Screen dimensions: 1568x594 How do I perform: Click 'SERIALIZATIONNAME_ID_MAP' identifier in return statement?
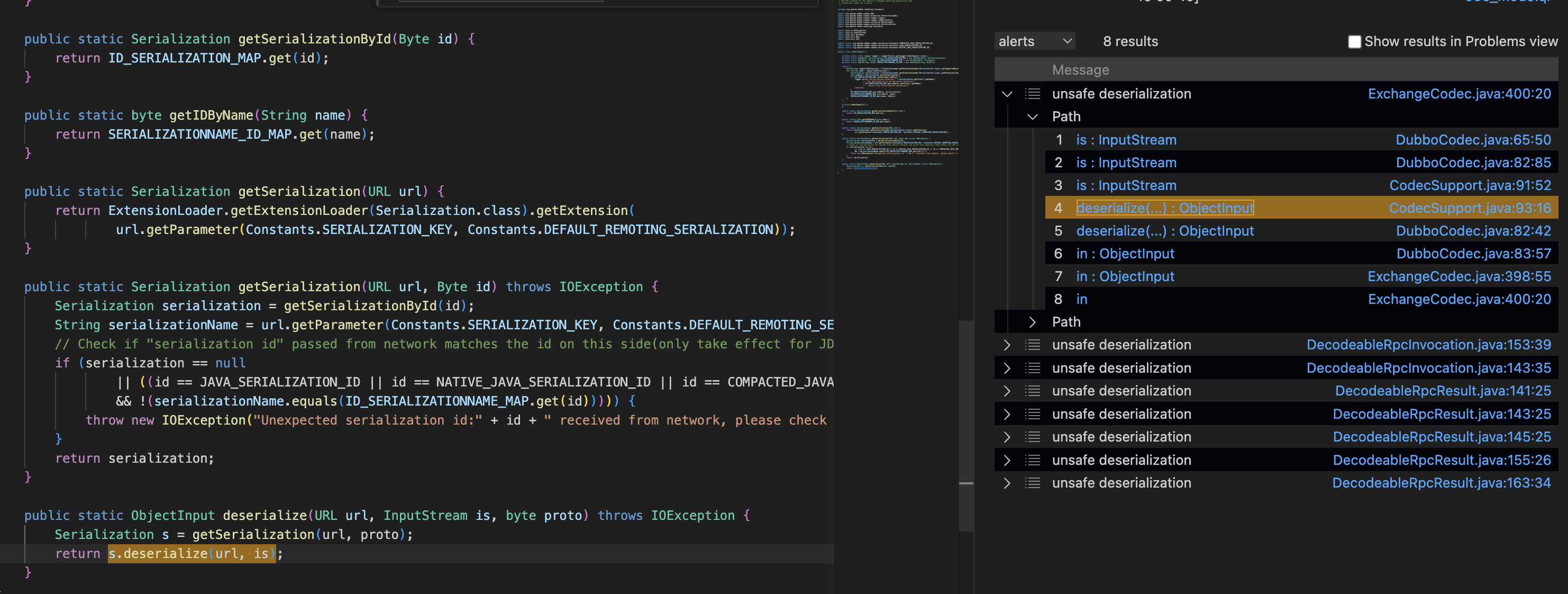[x=199, y=134]
